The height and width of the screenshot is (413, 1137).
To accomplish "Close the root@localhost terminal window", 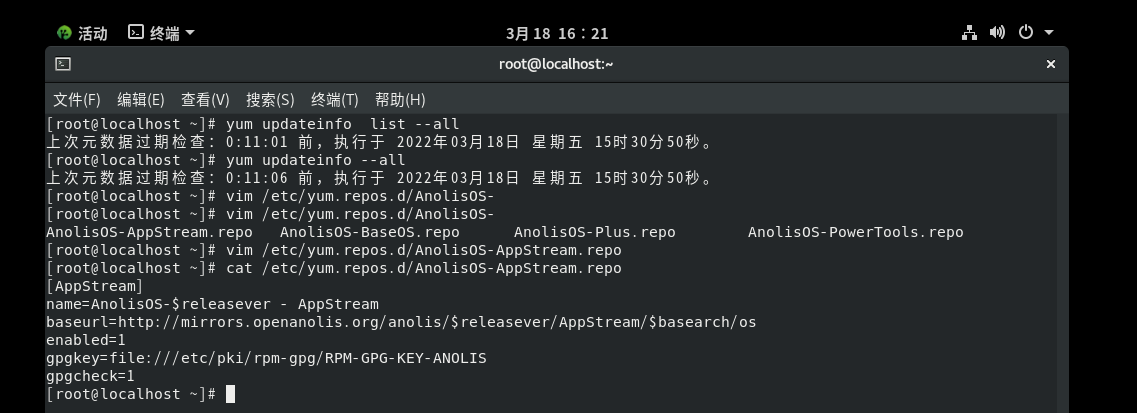I will [x=1051, y=64].
